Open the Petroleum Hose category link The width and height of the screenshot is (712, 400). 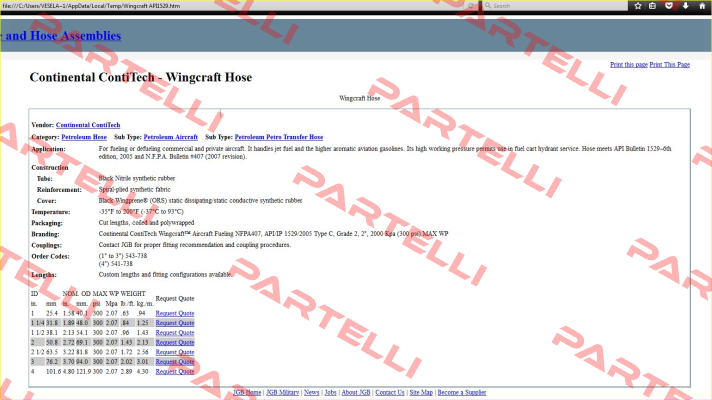[84, 137]
